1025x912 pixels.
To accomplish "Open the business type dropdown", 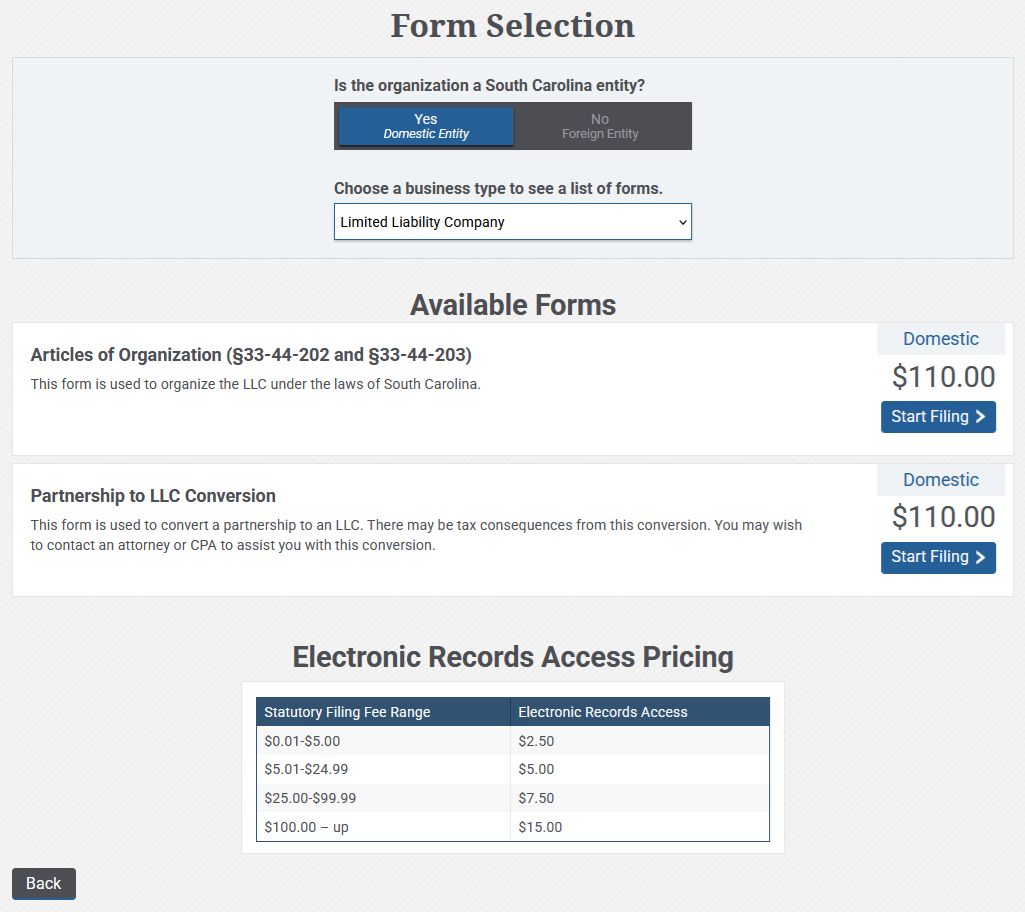I will click(x=512, y=222).
